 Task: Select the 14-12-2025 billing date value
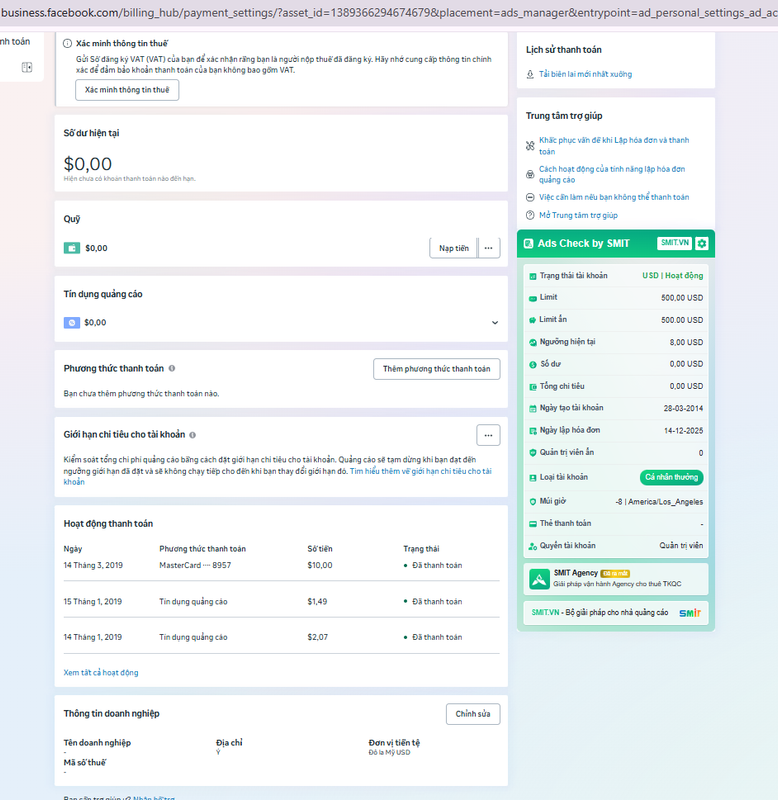click(683, 431)
